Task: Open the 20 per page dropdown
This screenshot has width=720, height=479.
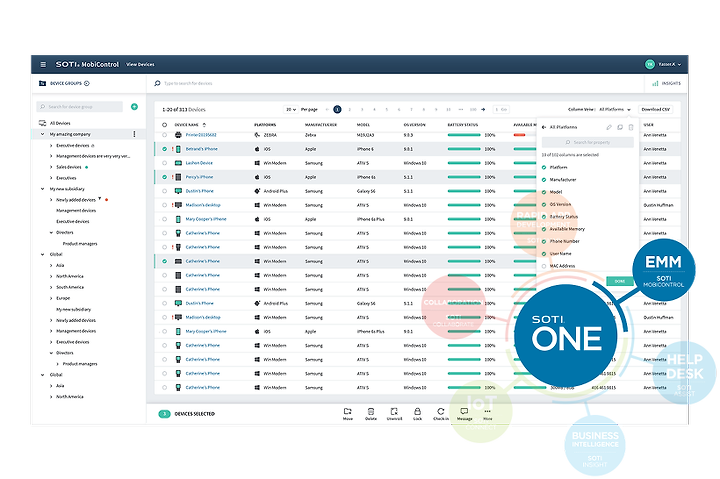Action: [x=291, y=109]
